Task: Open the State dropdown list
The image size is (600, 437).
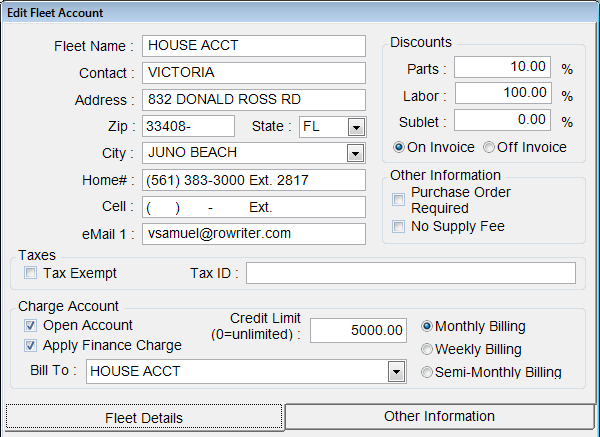Action: point(356,127)
